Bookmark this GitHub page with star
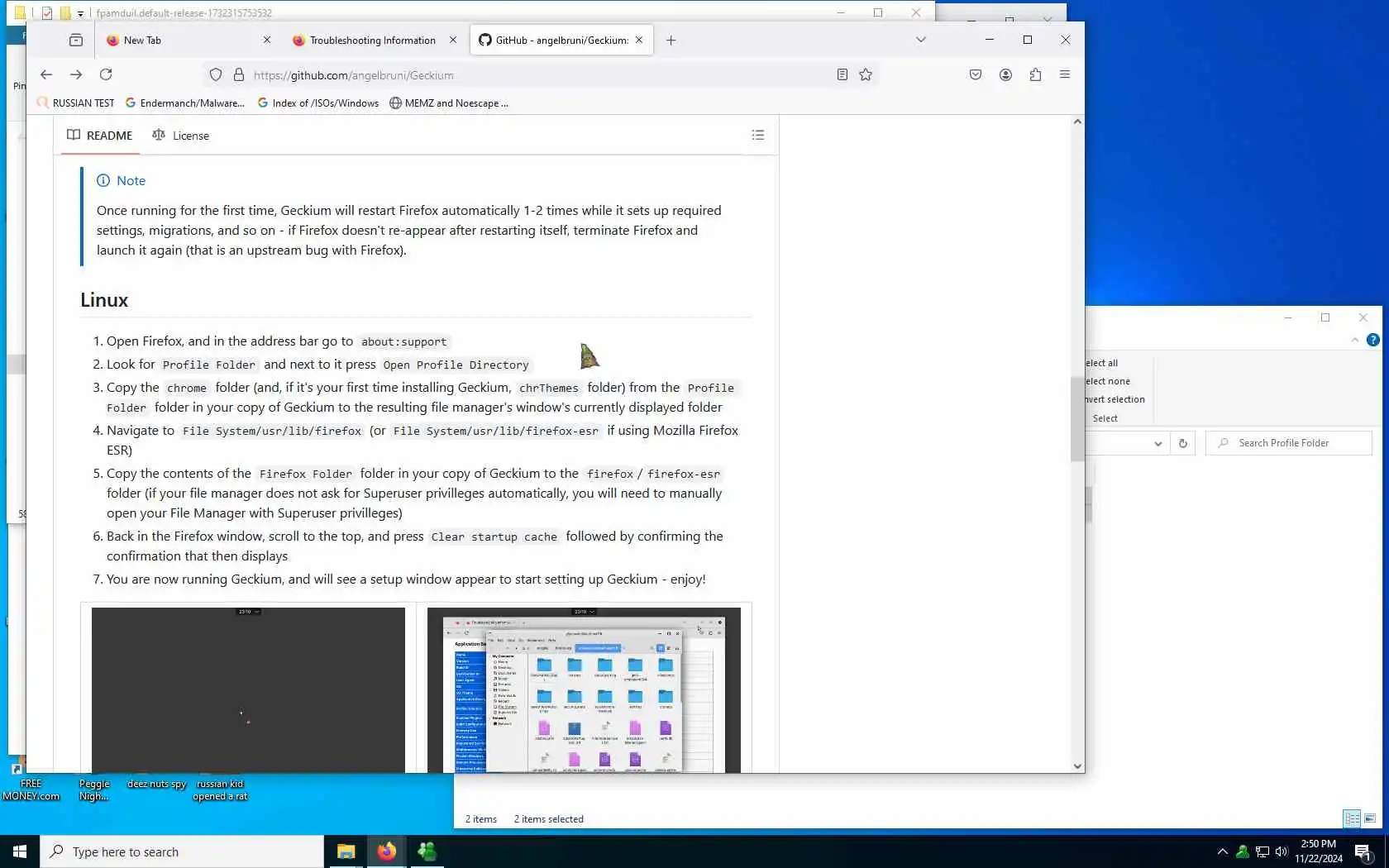This screenshot has height=868, width=1389. pyautogui.click(x=866, y=74)
